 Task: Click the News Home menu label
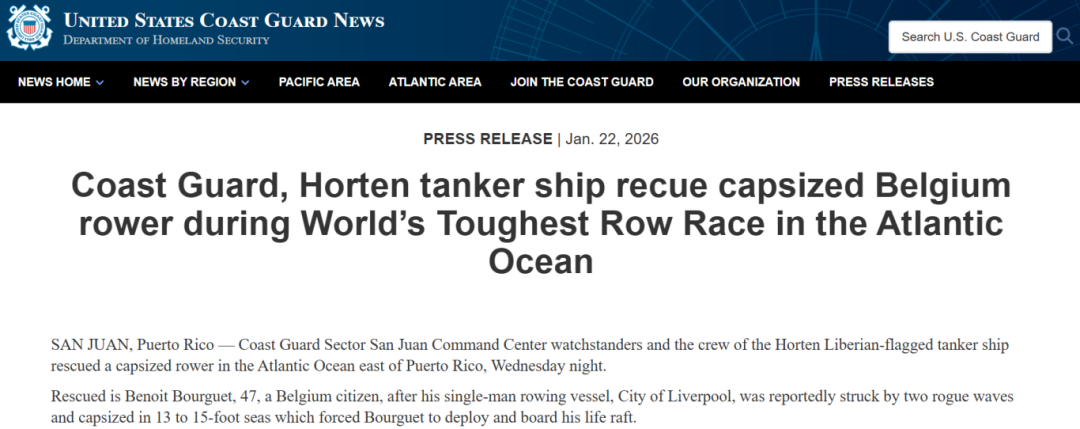point(54,82)
